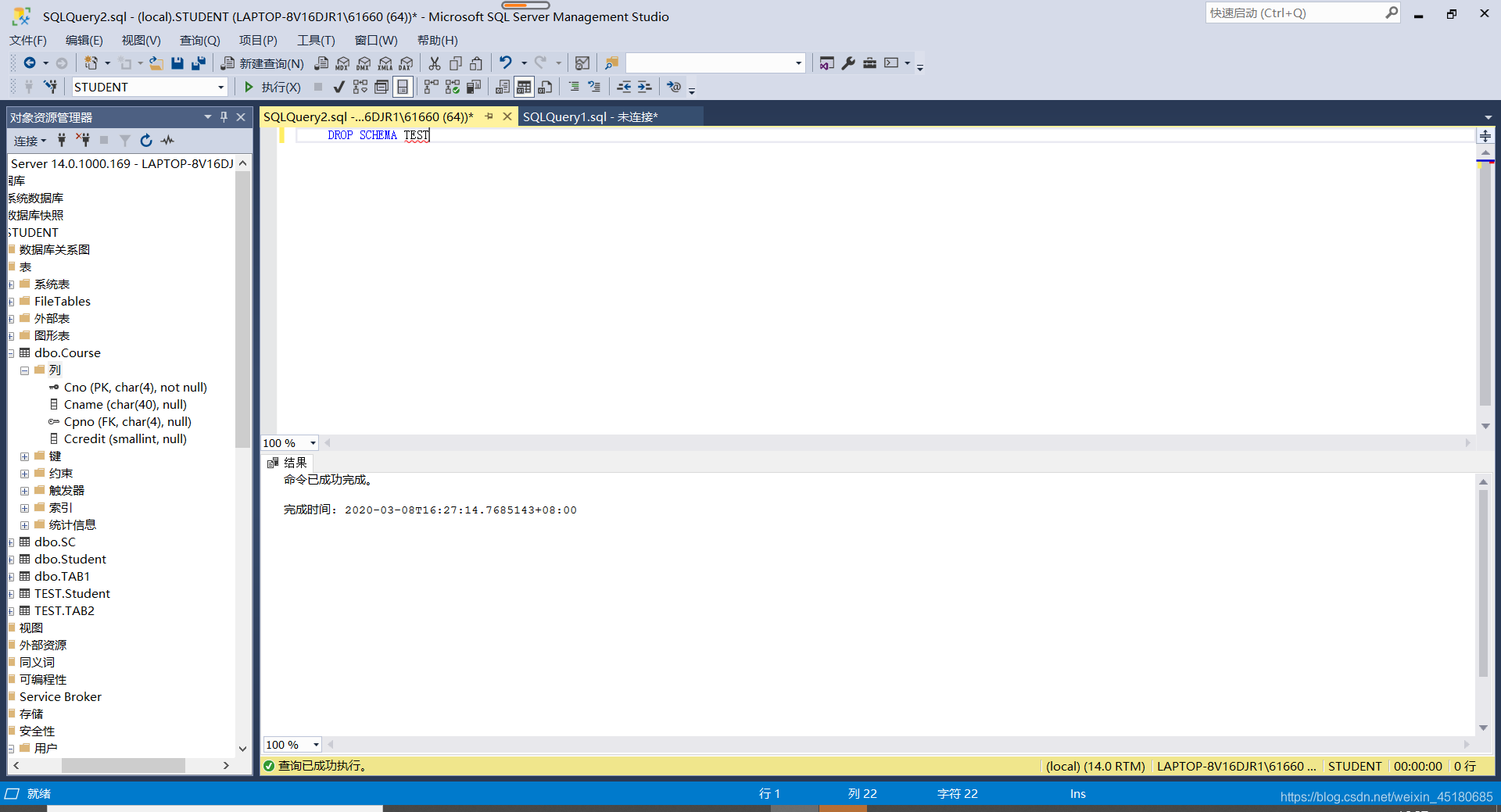Screen dimensions: 1501x812
Task: Open the 文件(F) menu
Action: coord(28,41)
